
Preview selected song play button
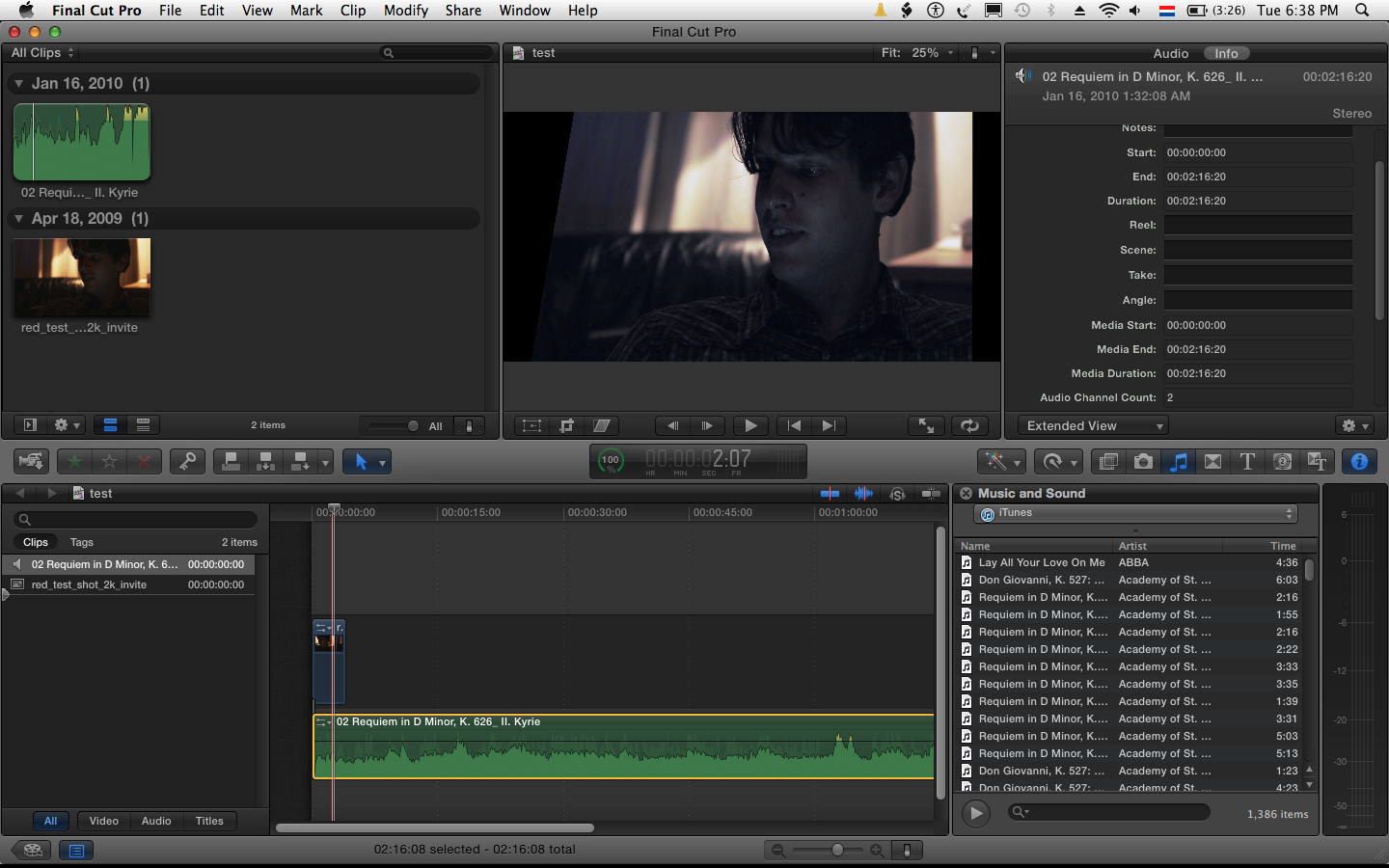[976, 813]
